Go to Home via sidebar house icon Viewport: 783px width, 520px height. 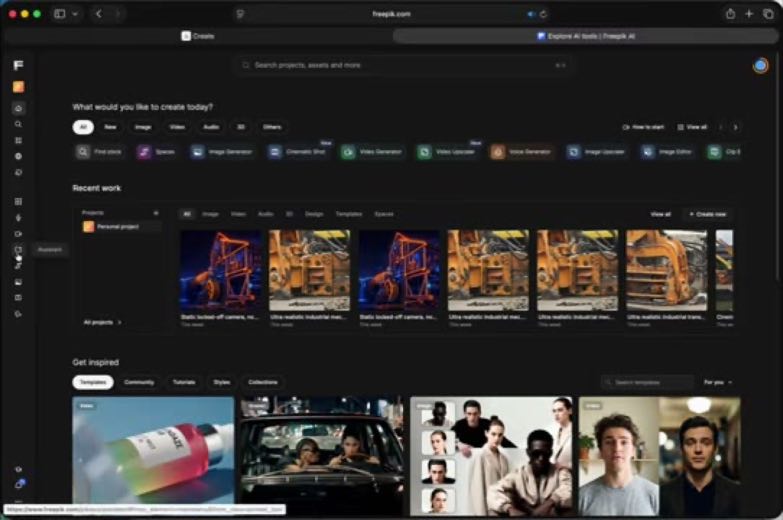tap(18, 108)
